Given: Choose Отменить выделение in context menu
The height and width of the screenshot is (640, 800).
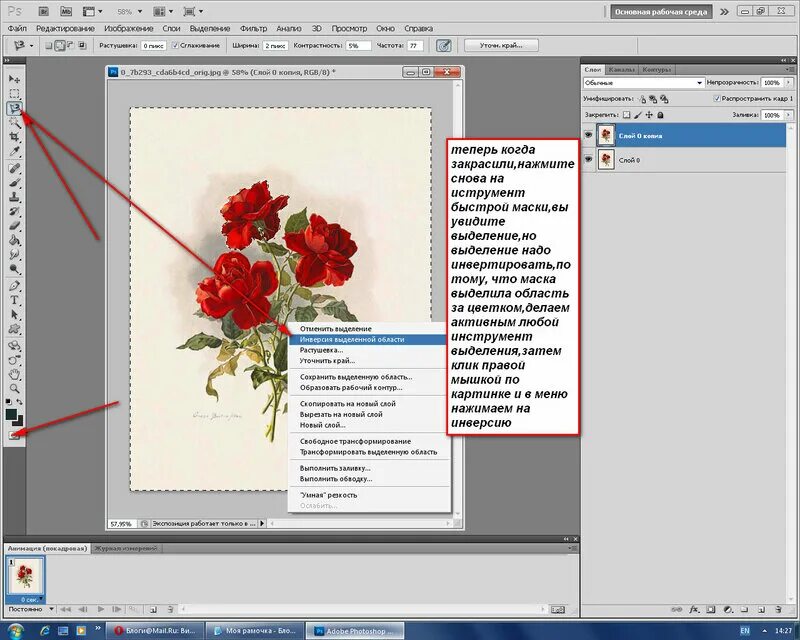Looking at the screenshot, I should click(335, 329).
